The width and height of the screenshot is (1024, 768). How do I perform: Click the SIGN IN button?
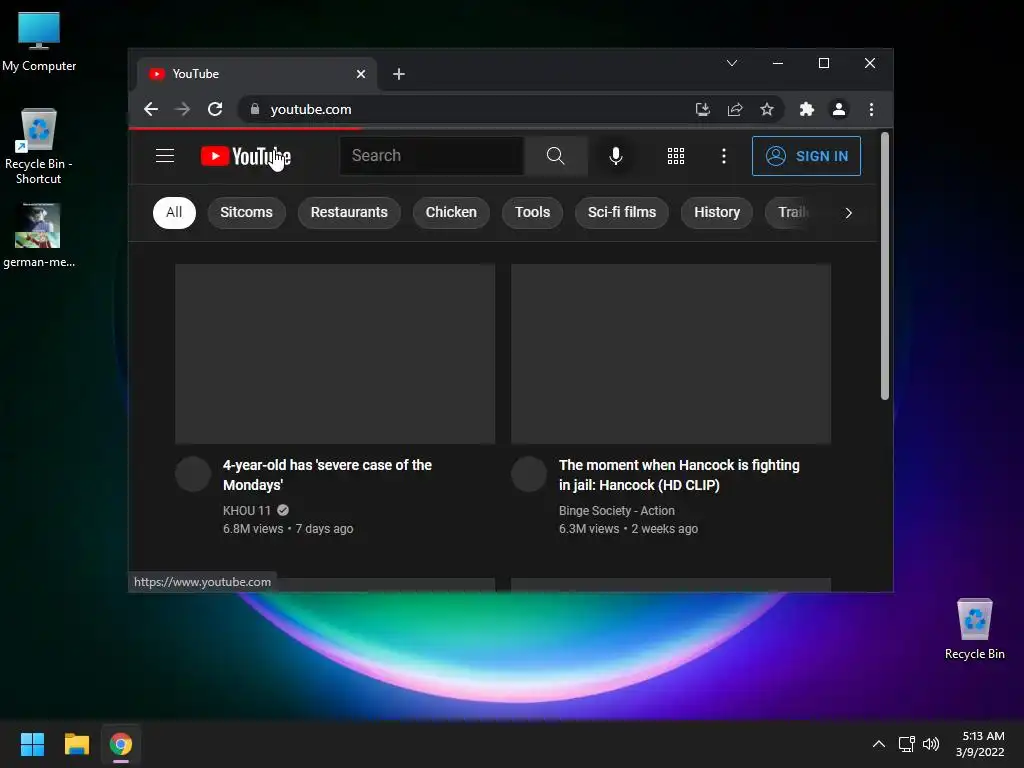(x=806, y=155)
